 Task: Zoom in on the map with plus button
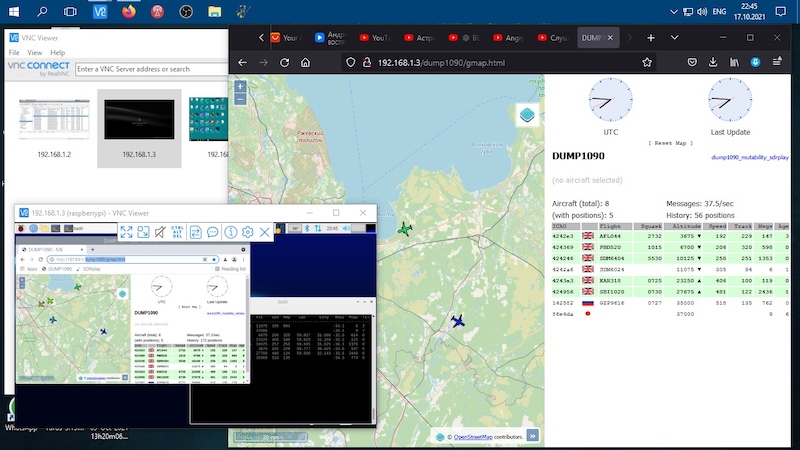click(x=240, y=87)
